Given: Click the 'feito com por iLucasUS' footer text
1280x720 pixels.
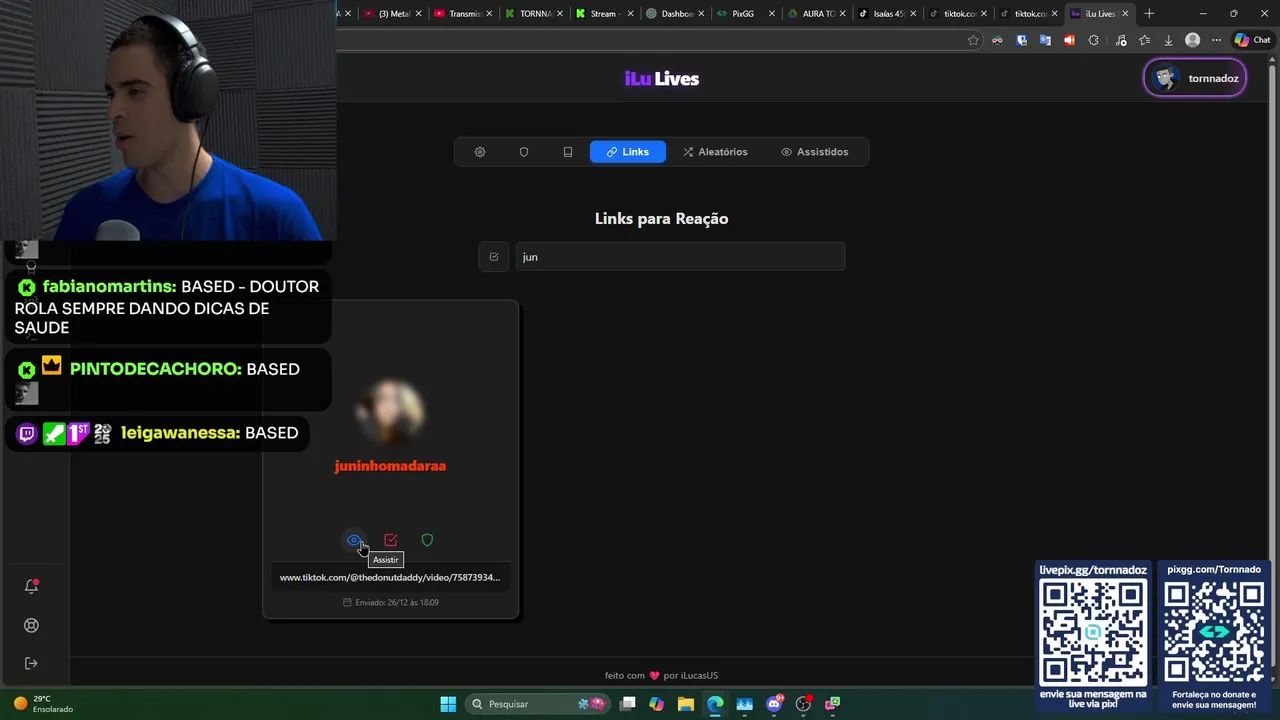Looking at the screenshot, I should coord(662,675).
